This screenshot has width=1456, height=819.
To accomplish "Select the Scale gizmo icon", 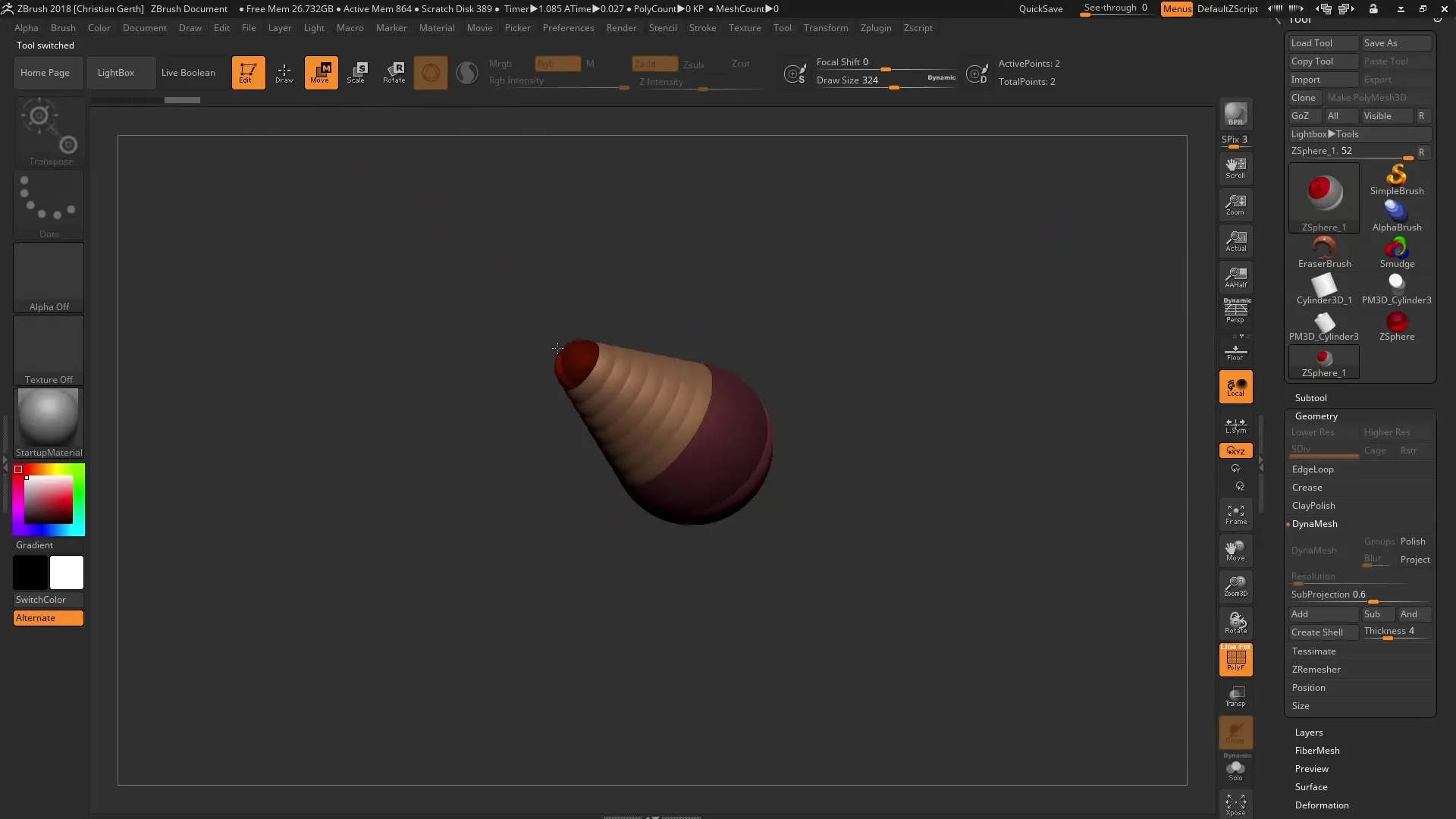I will pyautogui.click(x=357, y=73).
